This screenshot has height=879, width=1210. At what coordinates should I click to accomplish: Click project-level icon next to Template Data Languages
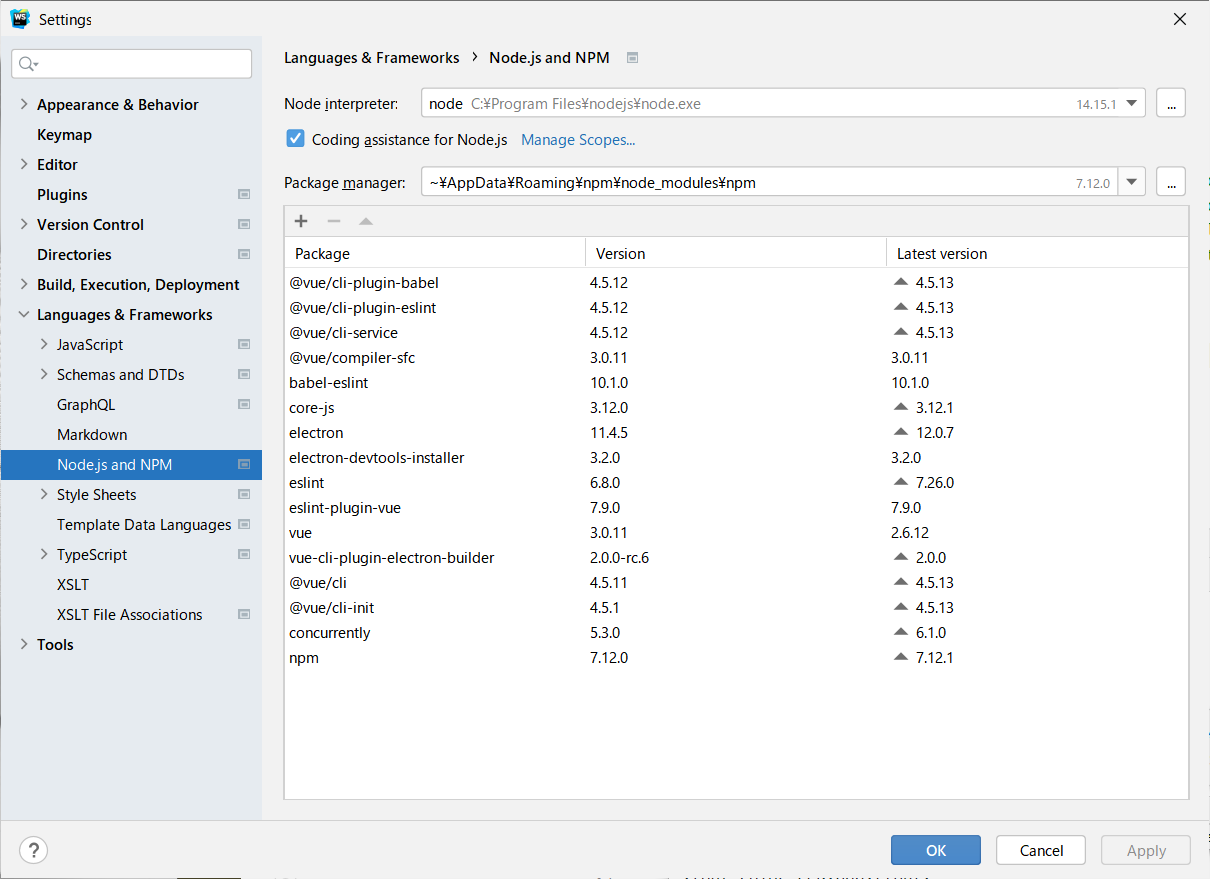pos(243,525)
